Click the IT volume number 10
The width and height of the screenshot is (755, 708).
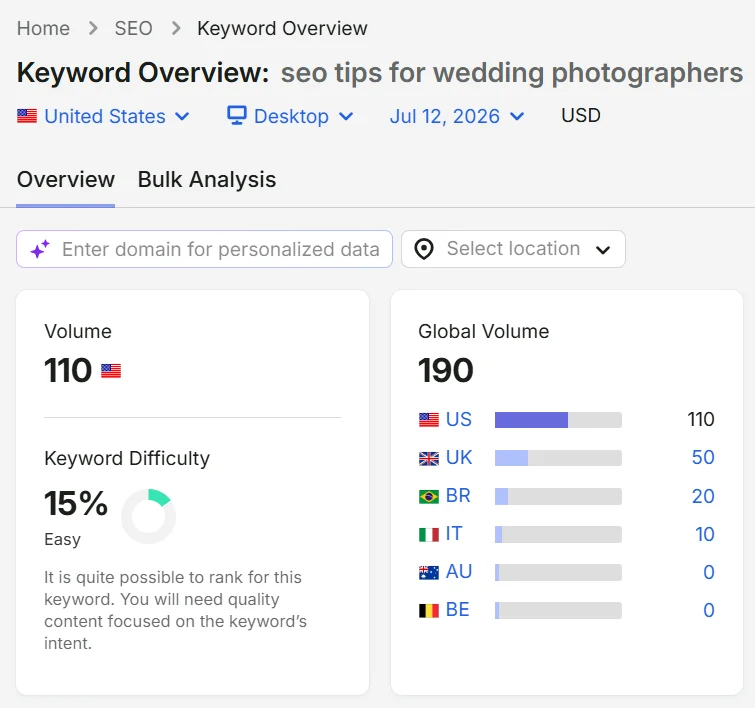(704, 534)
